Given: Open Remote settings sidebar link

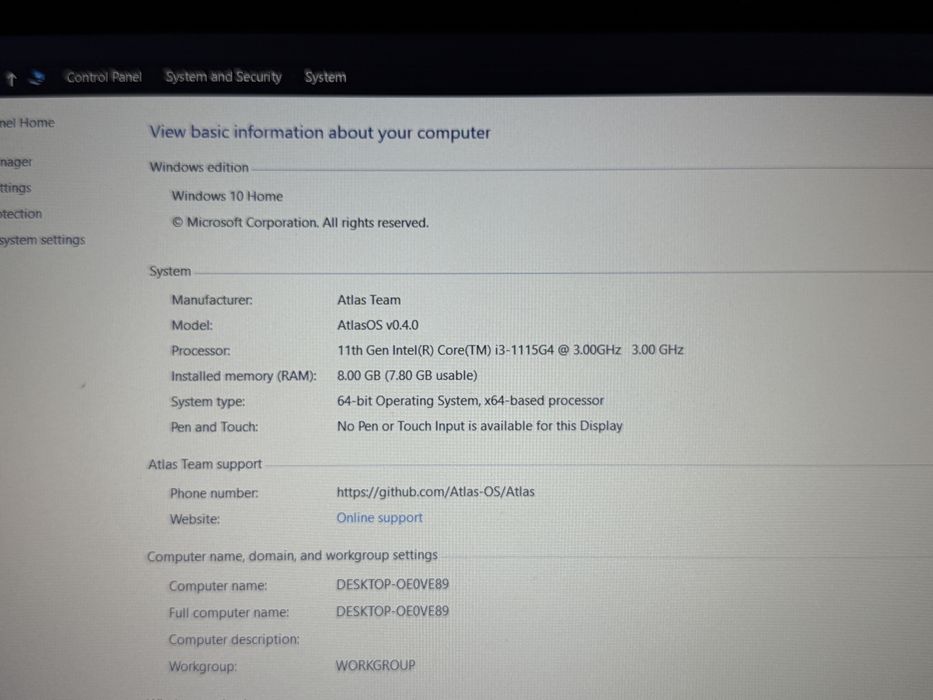Looking at the screenshot, I should point(15,188).
